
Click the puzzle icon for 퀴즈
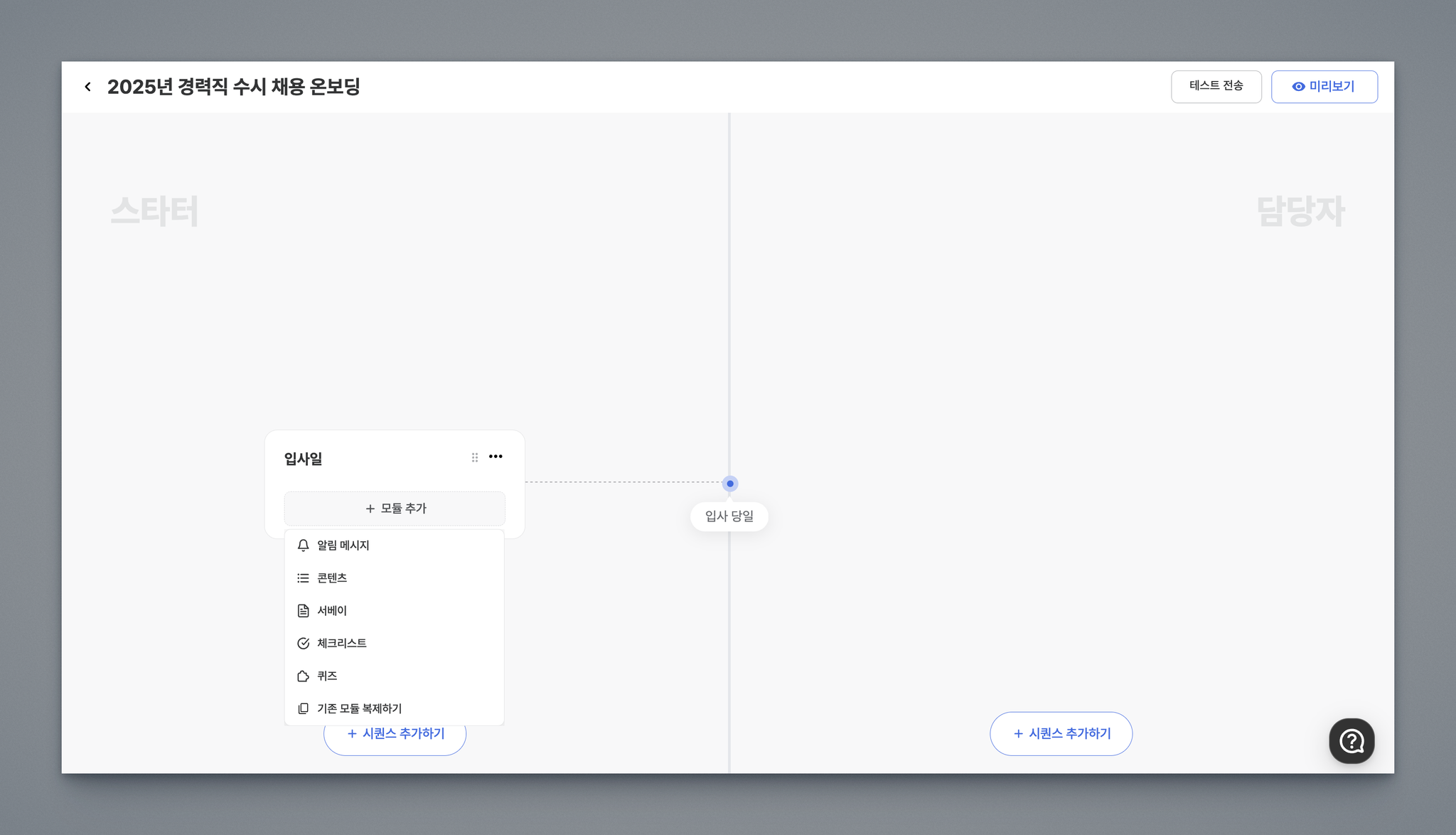[303, 676]
